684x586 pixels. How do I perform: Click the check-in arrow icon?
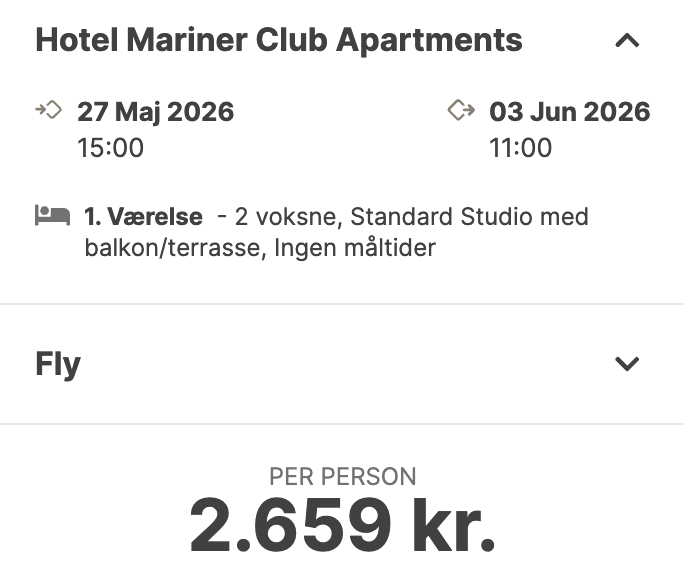click(48, 110)
